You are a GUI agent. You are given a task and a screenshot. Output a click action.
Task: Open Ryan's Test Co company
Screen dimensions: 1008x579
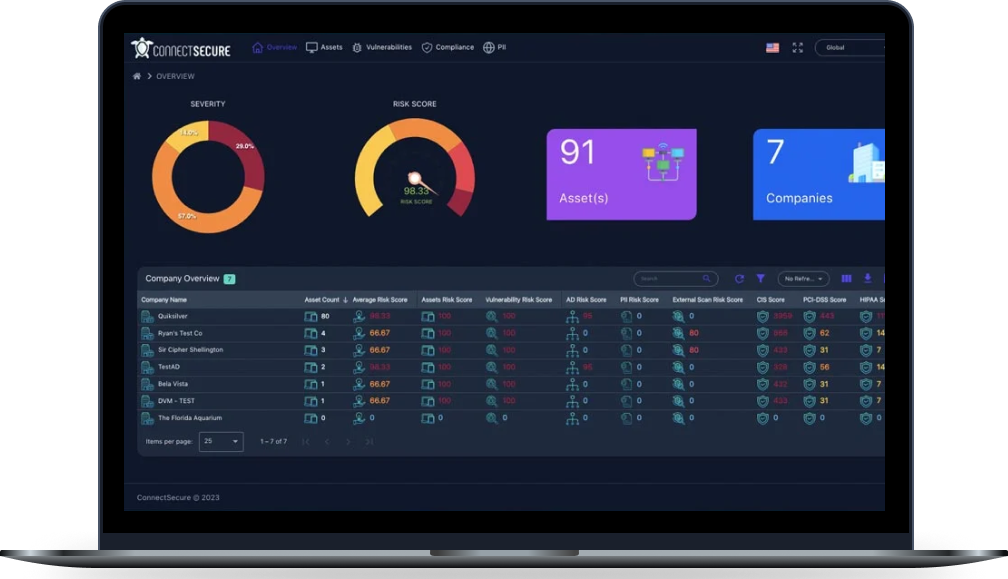pos(511,333)
